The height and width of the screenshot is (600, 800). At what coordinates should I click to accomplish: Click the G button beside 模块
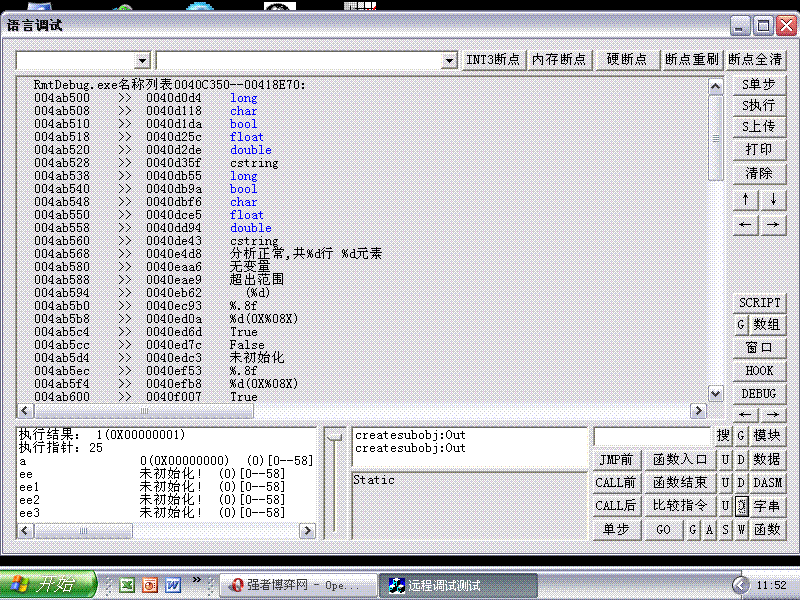[x=741, y=436]
